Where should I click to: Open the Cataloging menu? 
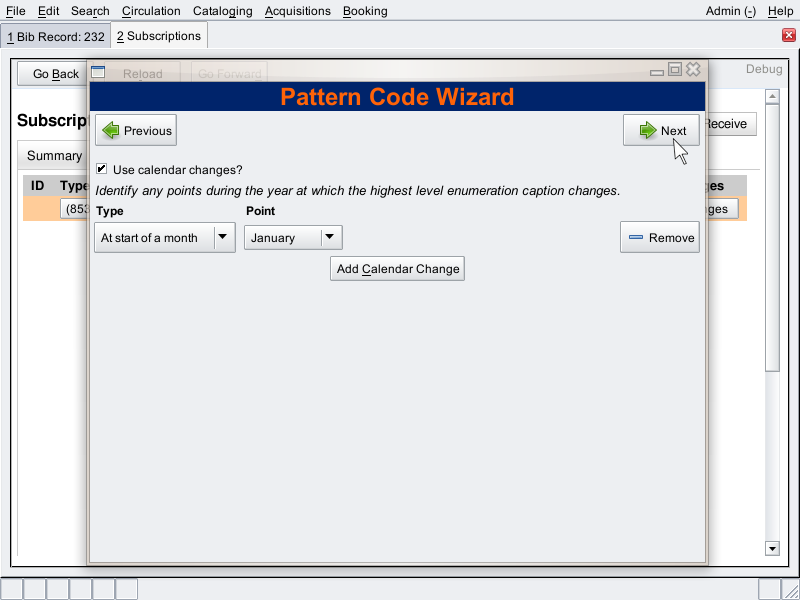coord(222,11)
